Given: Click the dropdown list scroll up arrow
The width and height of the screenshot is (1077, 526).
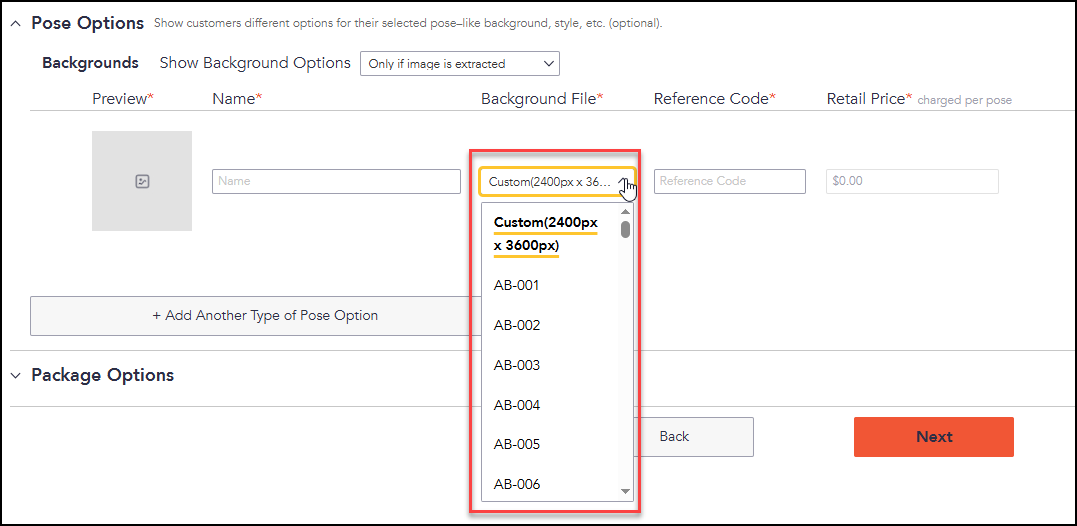Looking at the screenshot, I should pyautogui.click(x=626, y=211).
